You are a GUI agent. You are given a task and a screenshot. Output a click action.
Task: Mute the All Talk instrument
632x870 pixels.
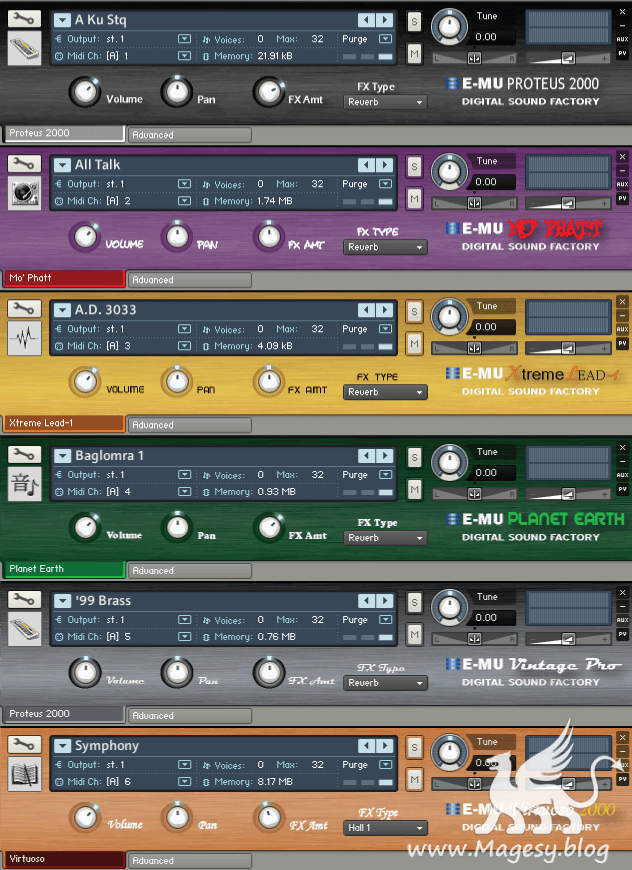[414, 199]
